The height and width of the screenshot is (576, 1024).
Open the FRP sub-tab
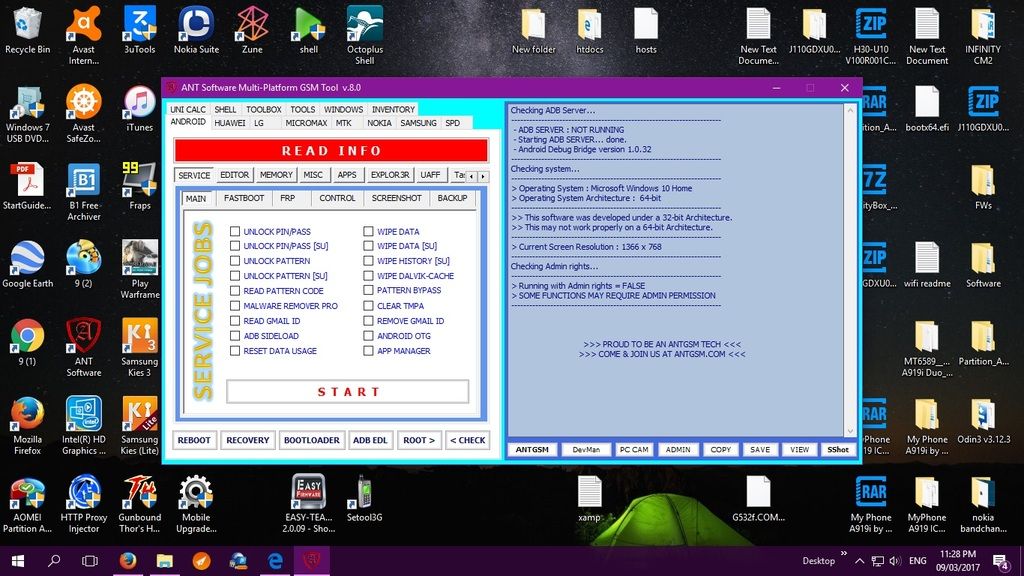coord(287,198)
